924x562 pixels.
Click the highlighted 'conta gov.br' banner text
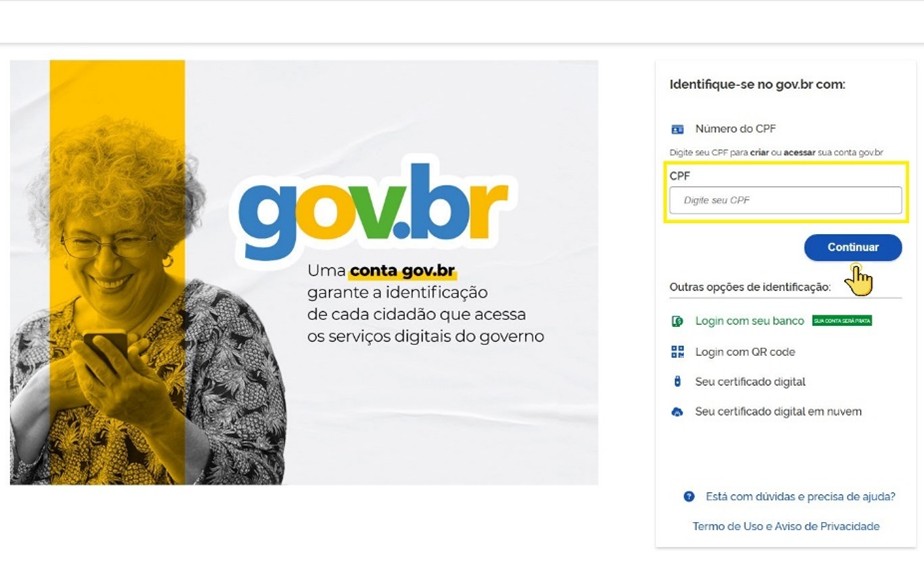[402, 271]
